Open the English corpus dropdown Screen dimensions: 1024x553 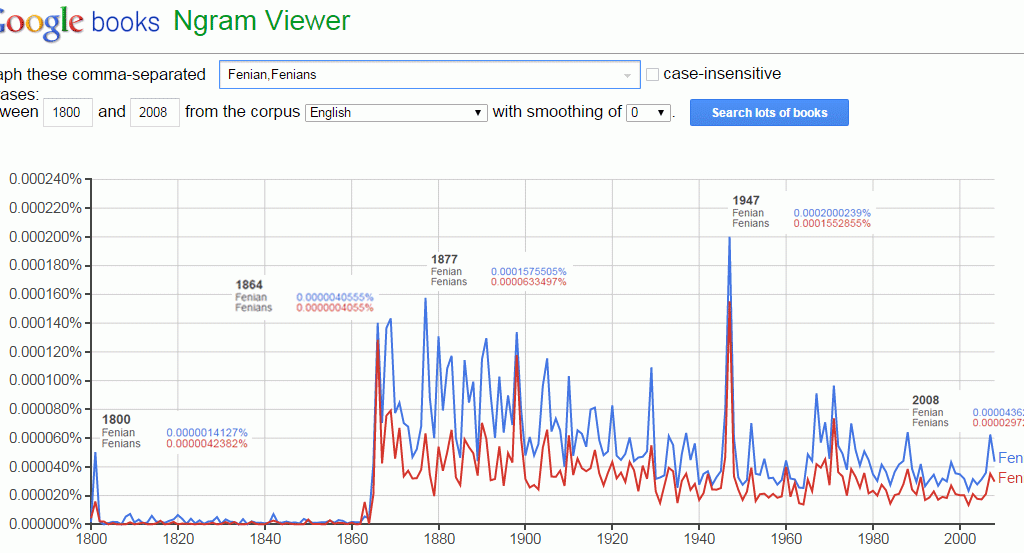click(x=395, y=113)
